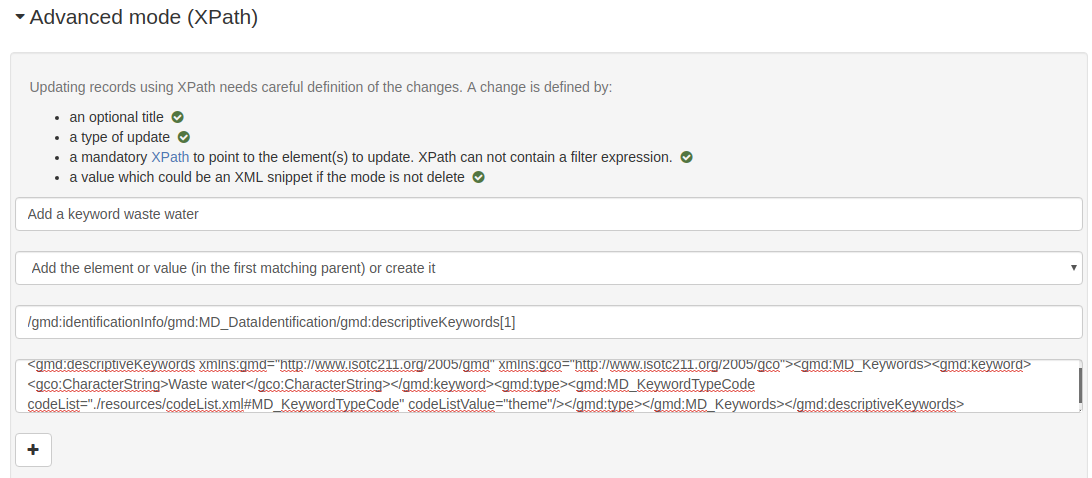Click the 'an optional title' bullet text
1092x478 pixels.
point(116,117)
